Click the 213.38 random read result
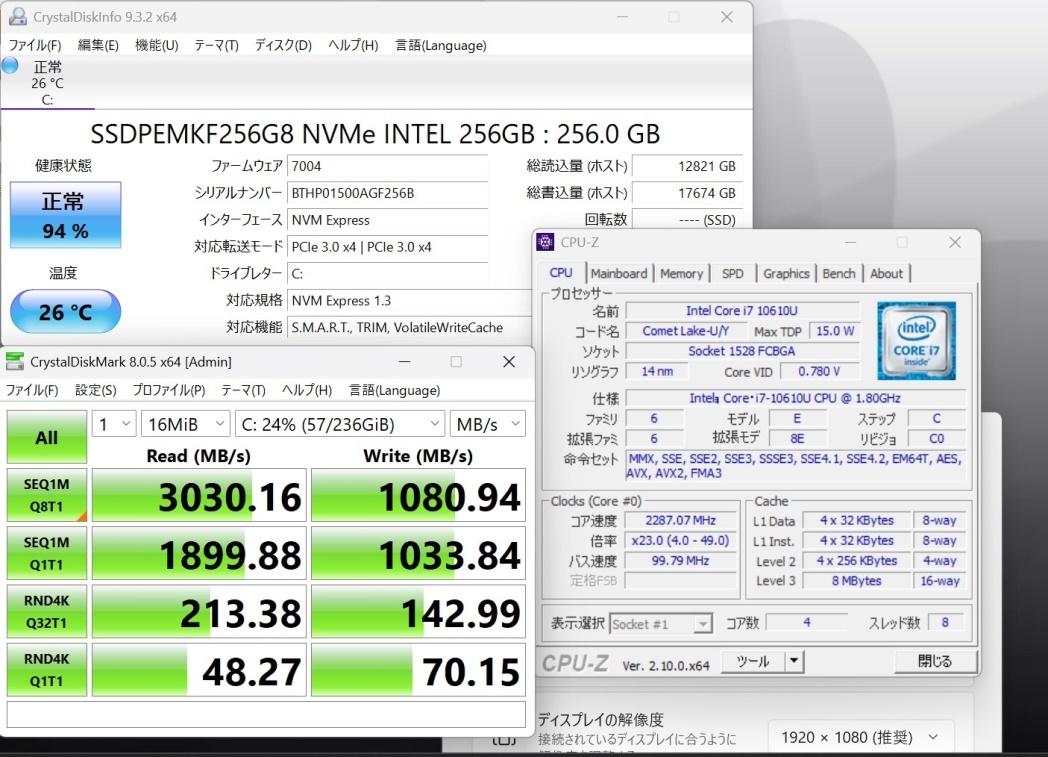 (199, 611)
